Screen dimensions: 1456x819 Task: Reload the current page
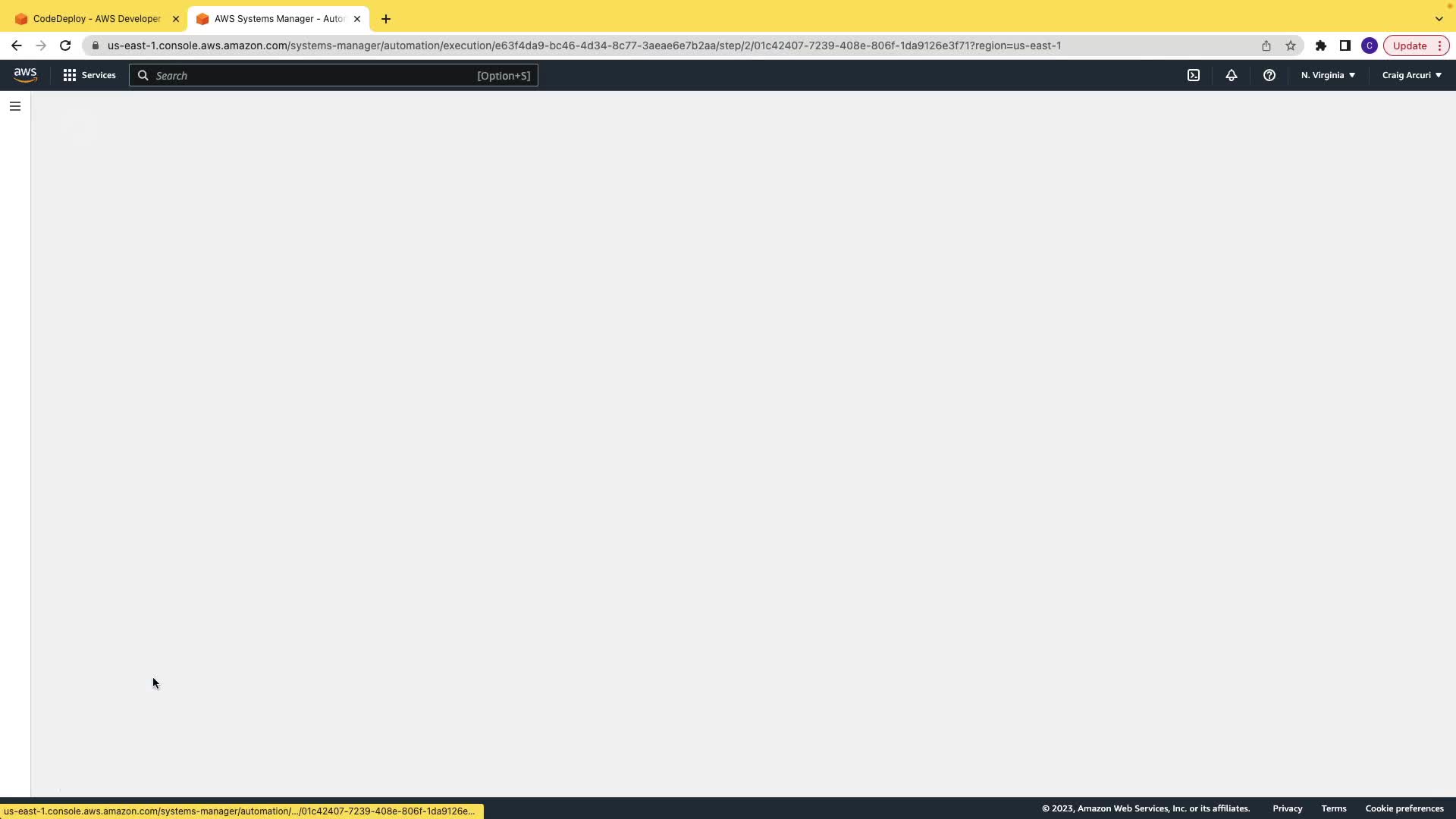65,45
